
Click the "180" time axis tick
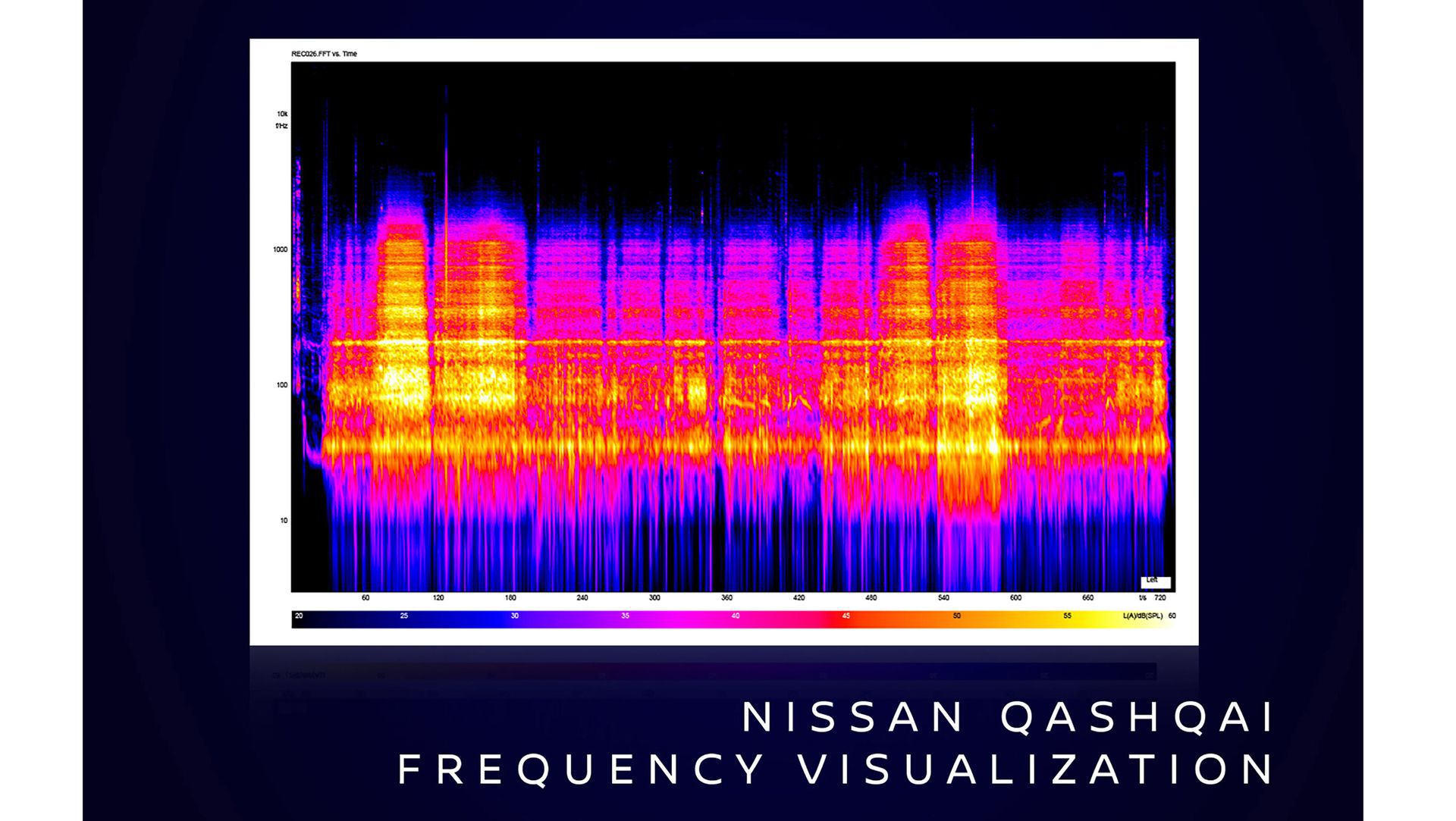[x=510, y=598]
